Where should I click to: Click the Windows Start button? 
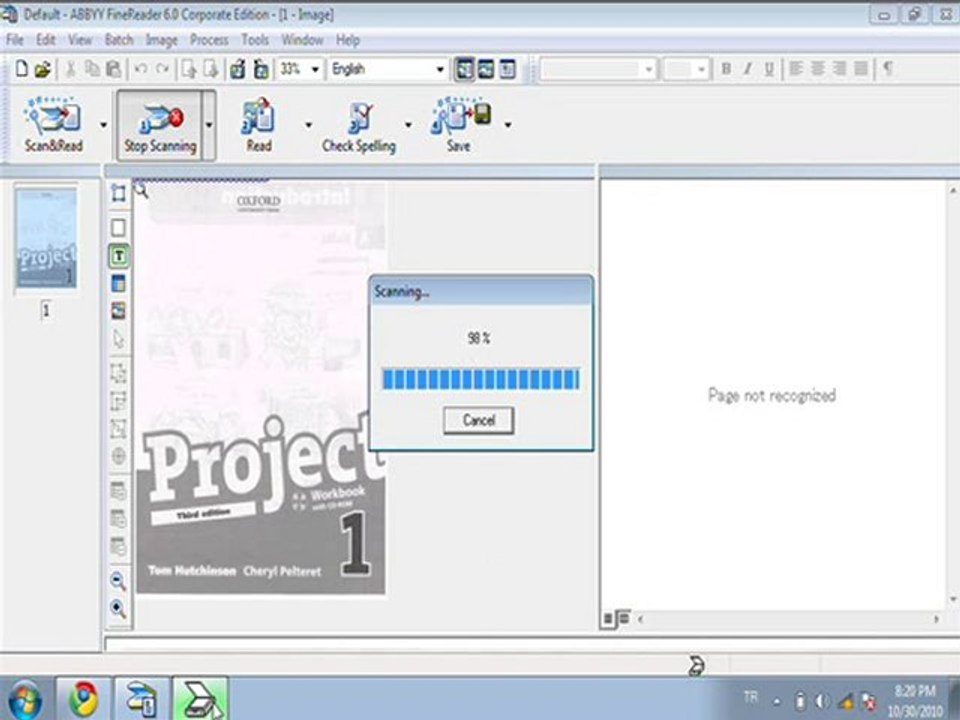point(23,700)
